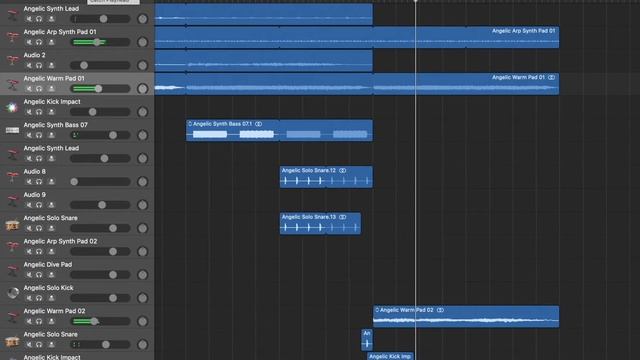Click the Angelic Dive Pad pan knob
Viewport: 640px width, 360px height.
pyautogui.click(x=142, y=275)
